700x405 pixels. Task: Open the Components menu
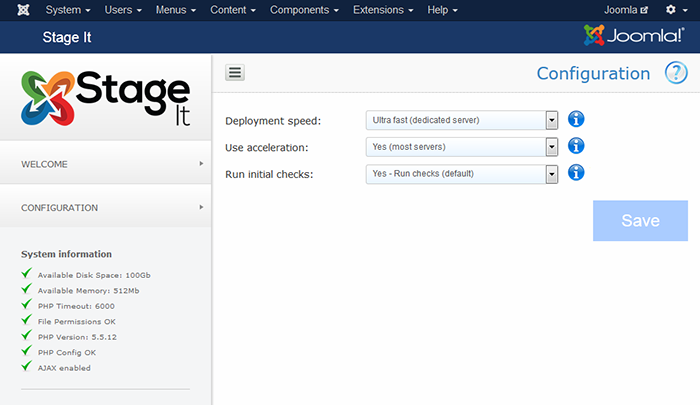(304, 10)
